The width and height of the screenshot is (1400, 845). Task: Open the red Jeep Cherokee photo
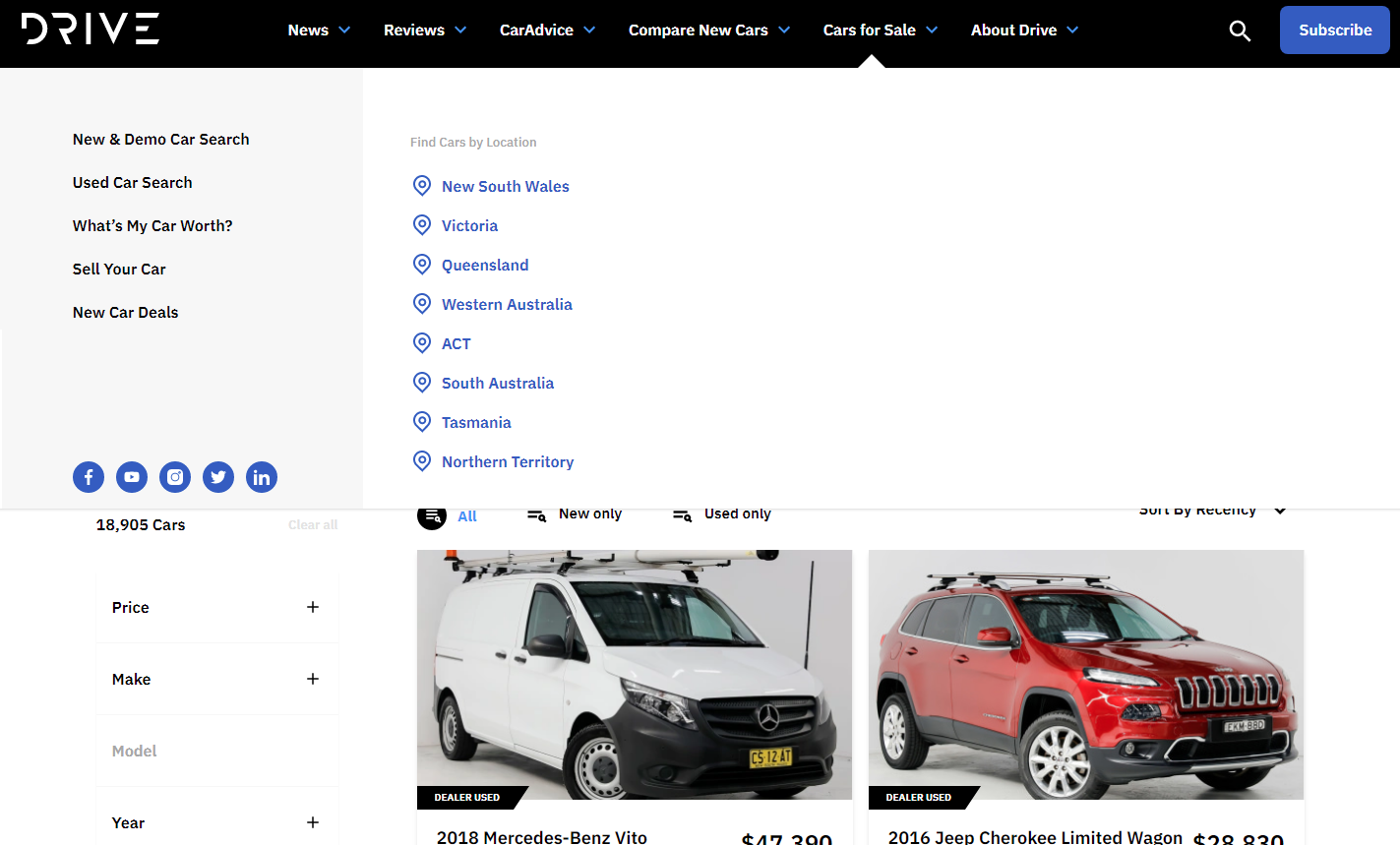pos(1086,674)
